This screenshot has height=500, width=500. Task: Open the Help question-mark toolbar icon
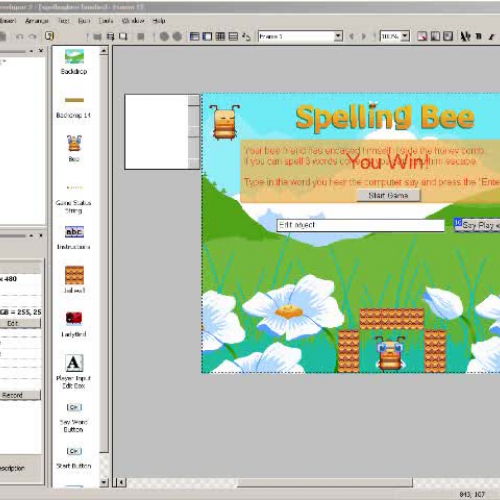(49, 36)
